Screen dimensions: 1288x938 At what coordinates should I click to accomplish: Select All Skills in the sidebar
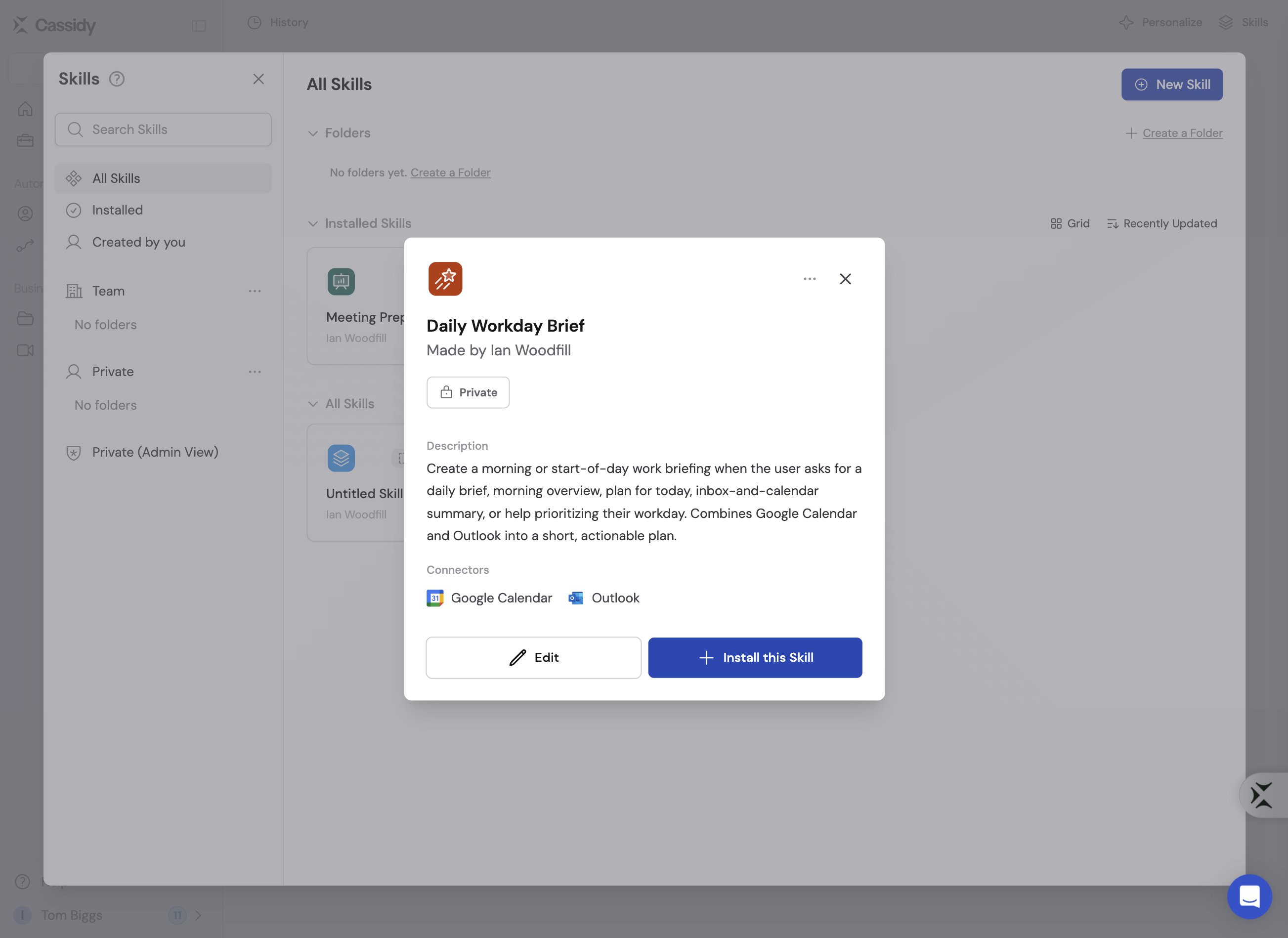click(164, 178)
